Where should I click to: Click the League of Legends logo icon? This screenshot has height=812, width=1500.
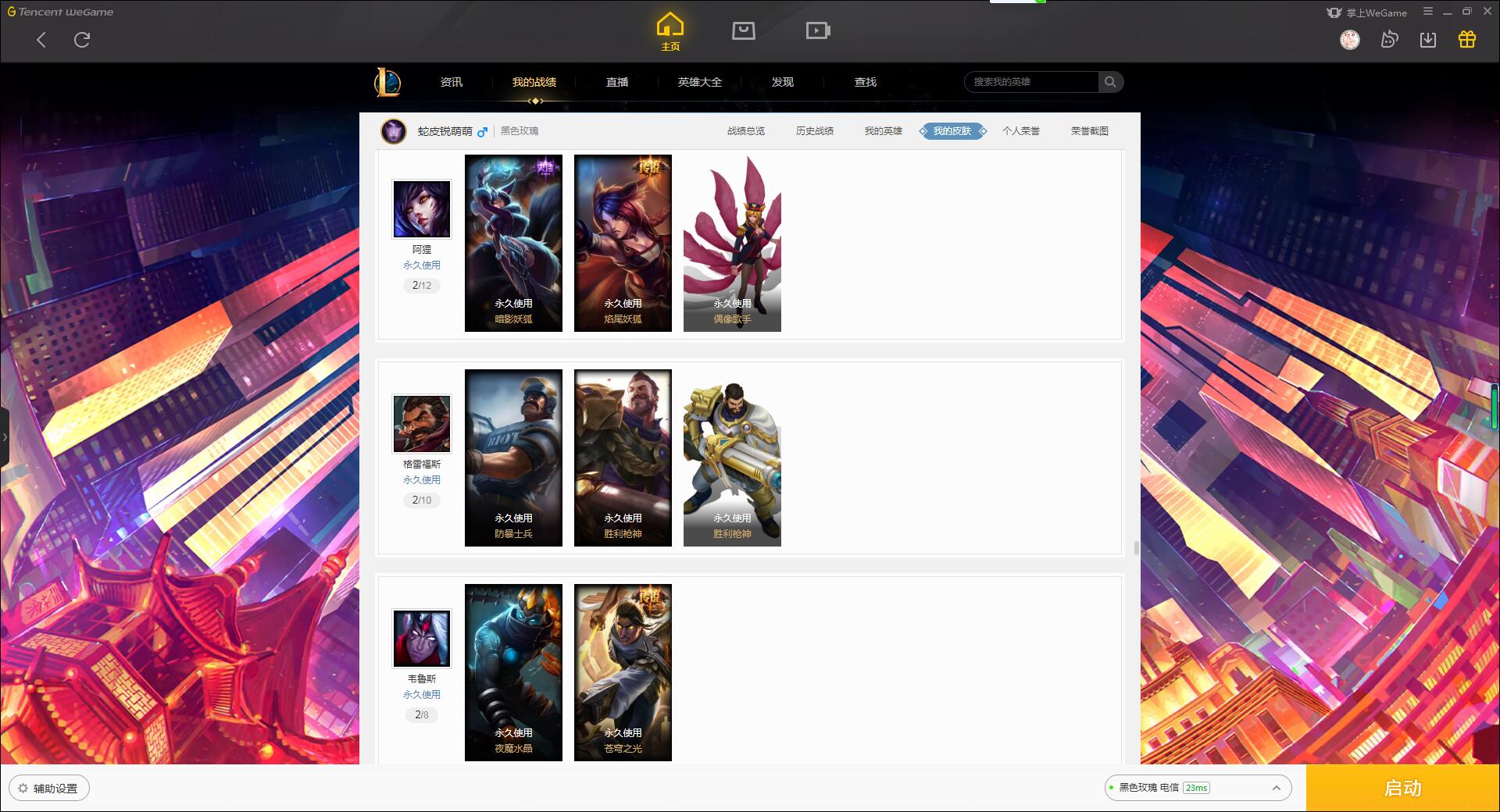click(387, 82)
